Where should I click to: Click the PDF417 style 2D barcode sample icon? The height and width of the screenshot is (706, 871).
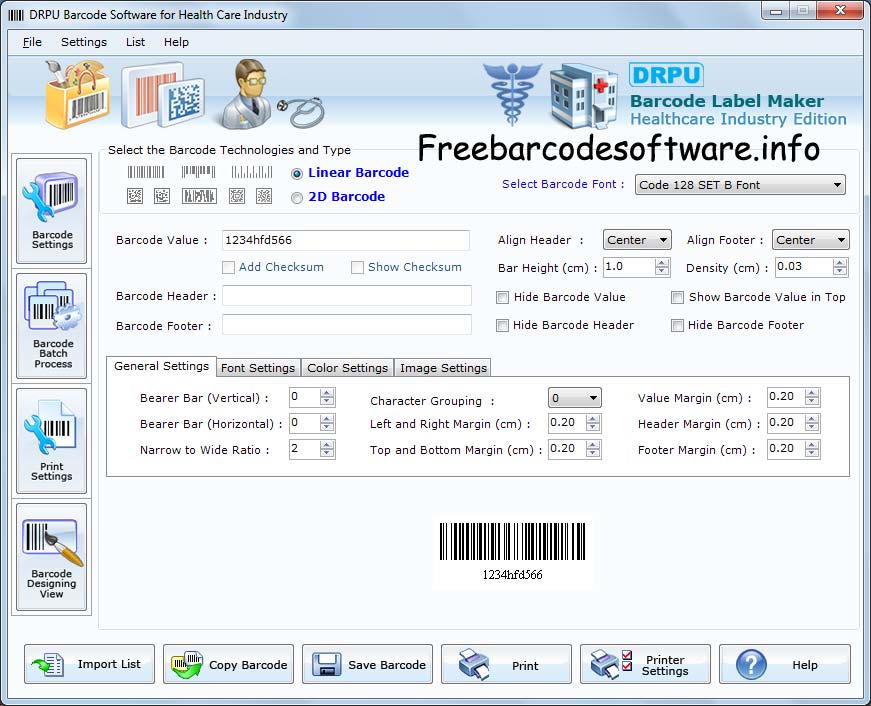coord(199,196)
